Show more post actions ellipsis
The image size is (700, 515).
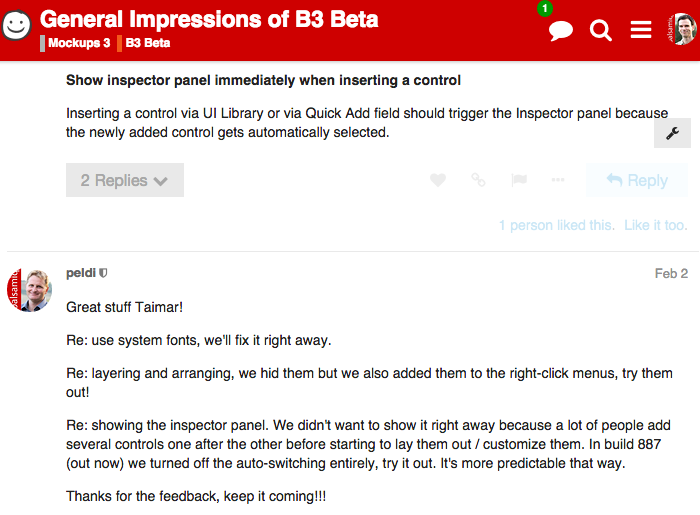coord(558,180)
